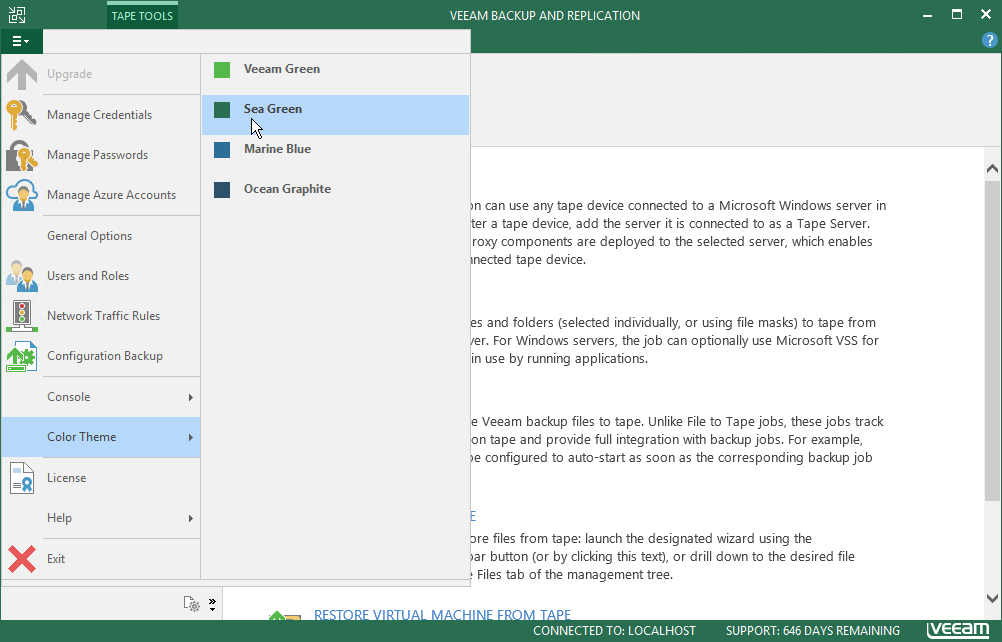Click the navigation pane overflow chevron
Image resolution: width=1002 pixels, height=642 pixels.
[212, 604]
